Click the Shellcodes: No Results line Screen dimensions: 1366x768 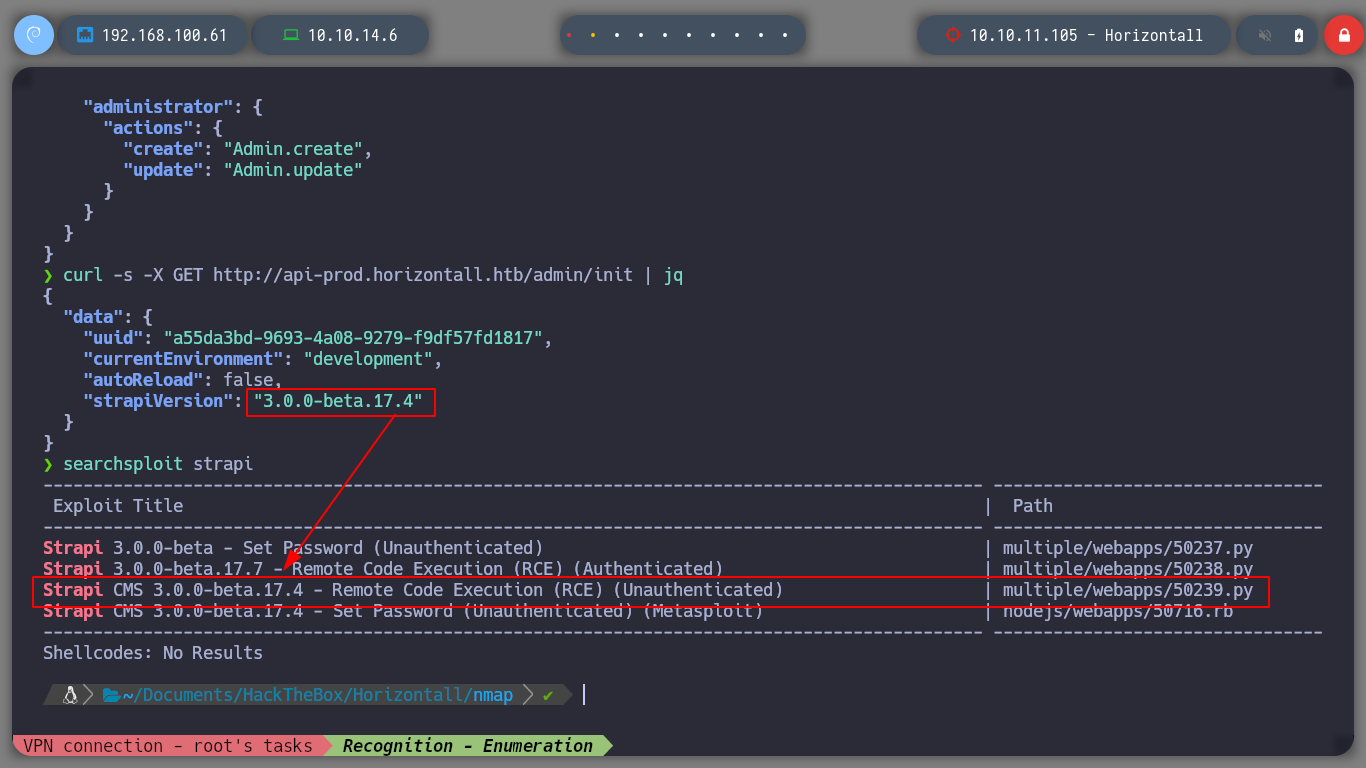[x=153, y=653]
